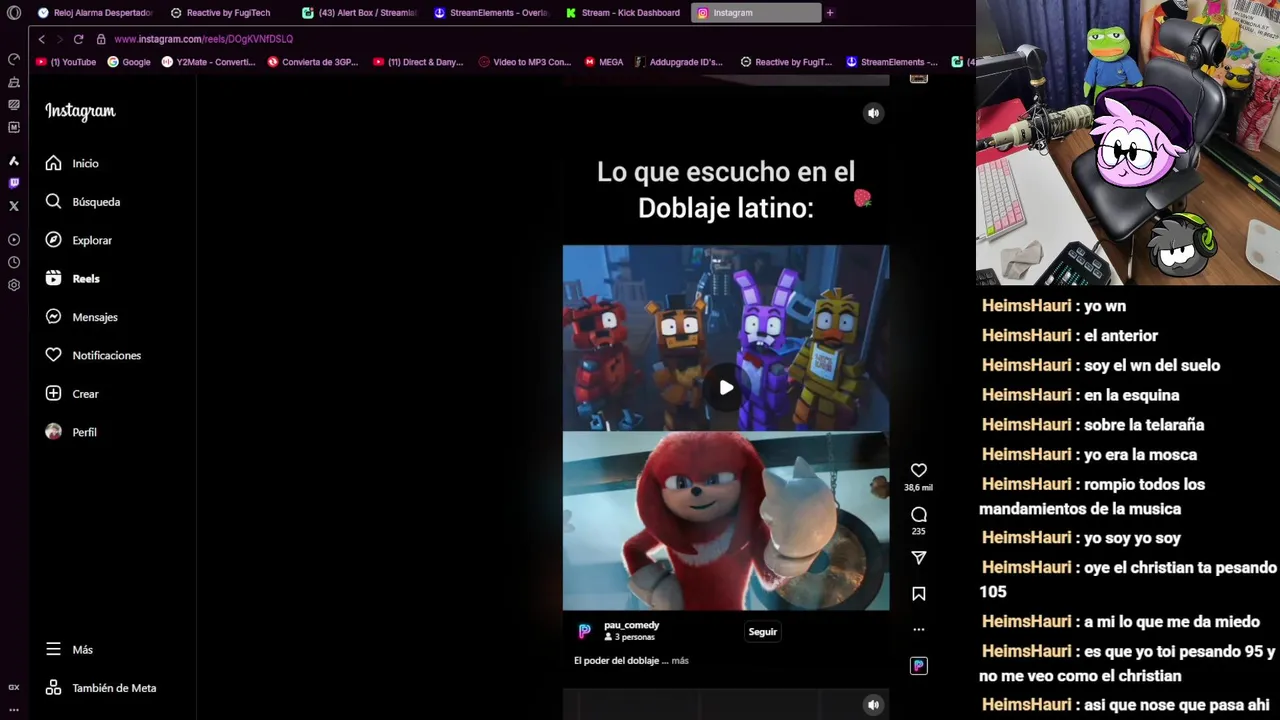Share the reel with paper plane icon
The image size is (1280, 720).
[x=918, y=557]
